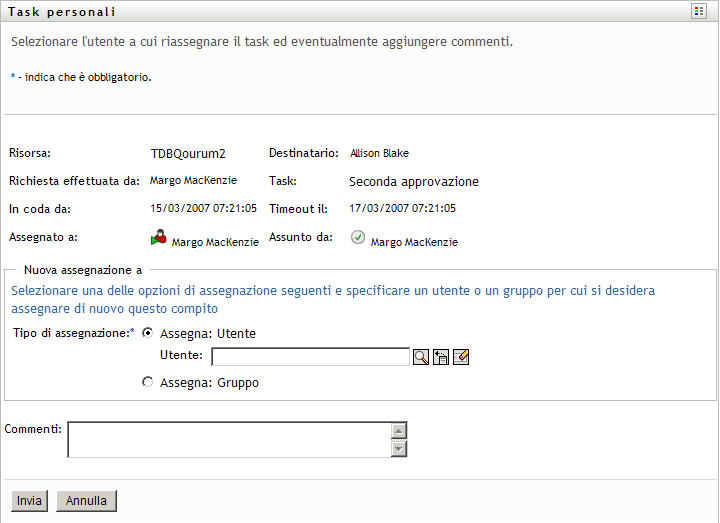Screen dimensions: 720x523
Task: Click the search lookup icon beside Utente
Action: tap(421, 357)
